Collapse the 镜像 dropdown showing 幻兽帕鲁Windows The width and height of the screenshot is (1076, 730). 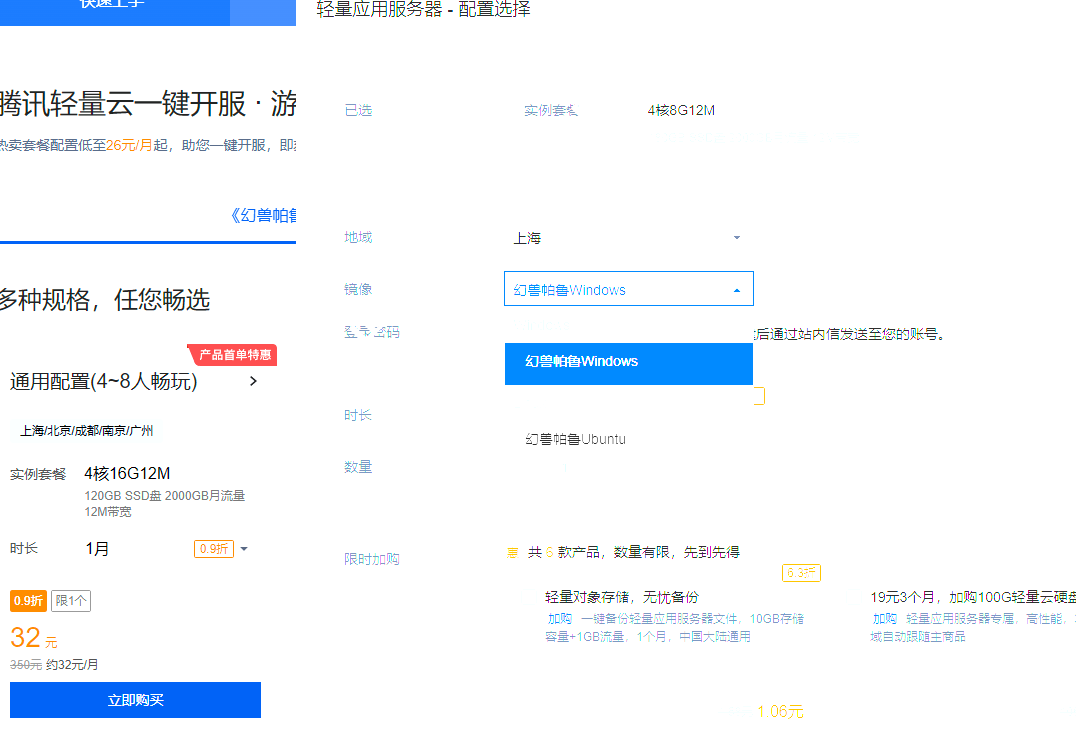736,290
